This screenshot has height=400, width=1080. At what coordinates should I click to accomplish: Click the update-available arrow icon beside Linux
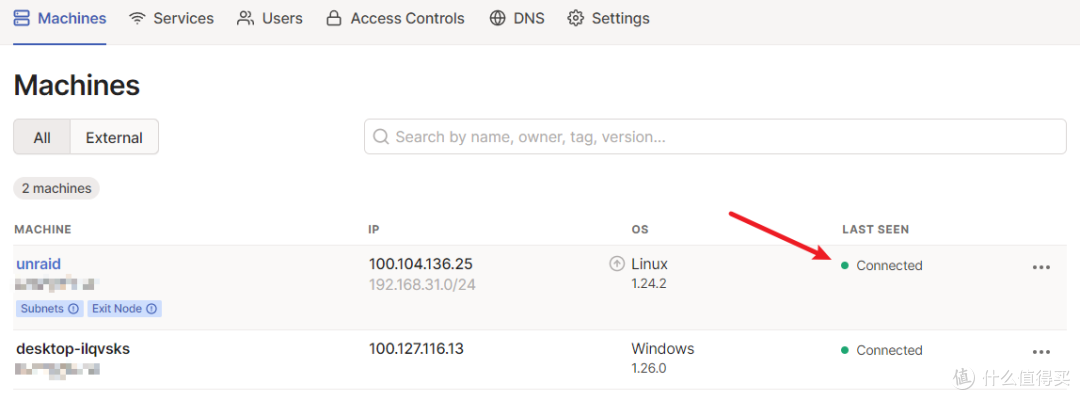pyautogui.click(x=617, y=264)
